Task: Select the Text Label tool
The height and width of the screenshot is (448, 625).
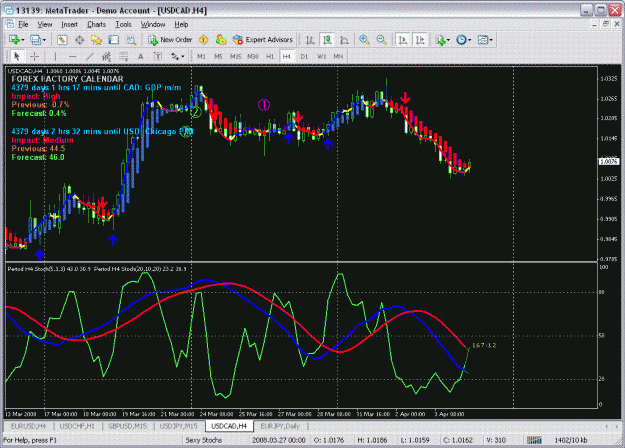Action: [158, 56]
